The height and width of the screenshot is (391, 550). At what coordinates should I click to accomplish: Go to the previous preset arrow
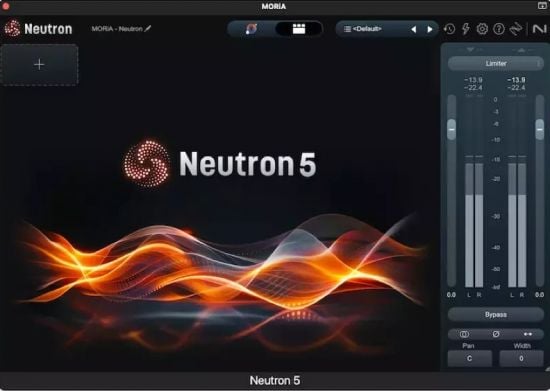click(414, 29)
